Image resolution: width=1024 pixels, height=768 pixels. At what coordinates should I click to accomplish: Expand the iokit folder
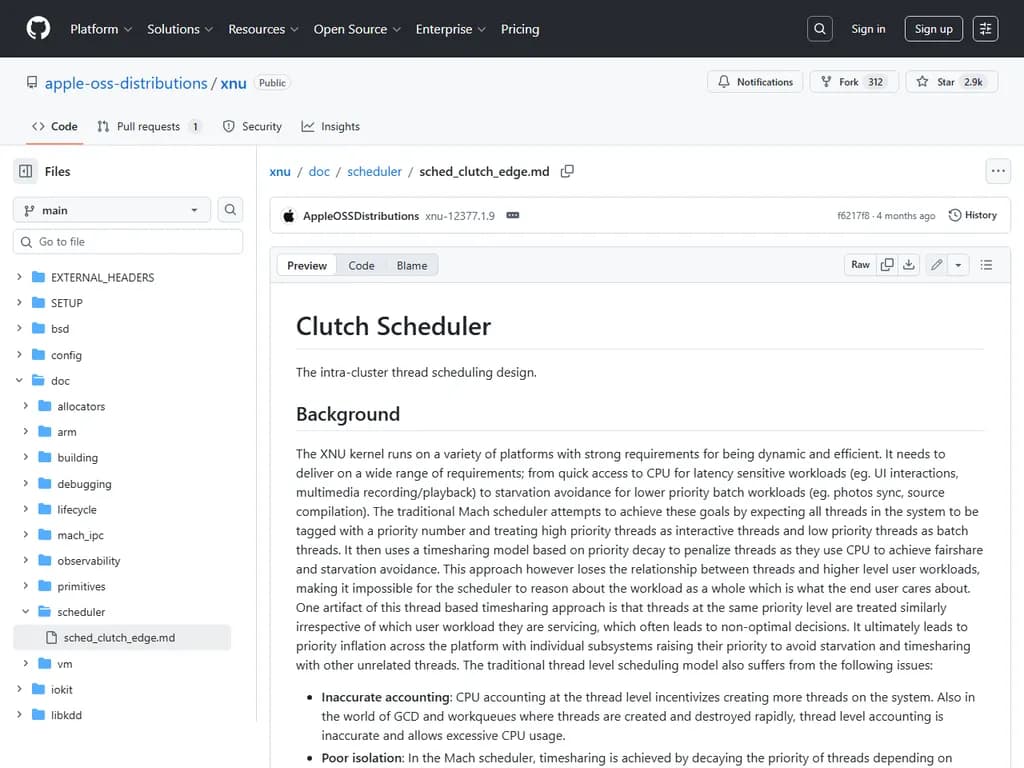[x=19, y=689]
